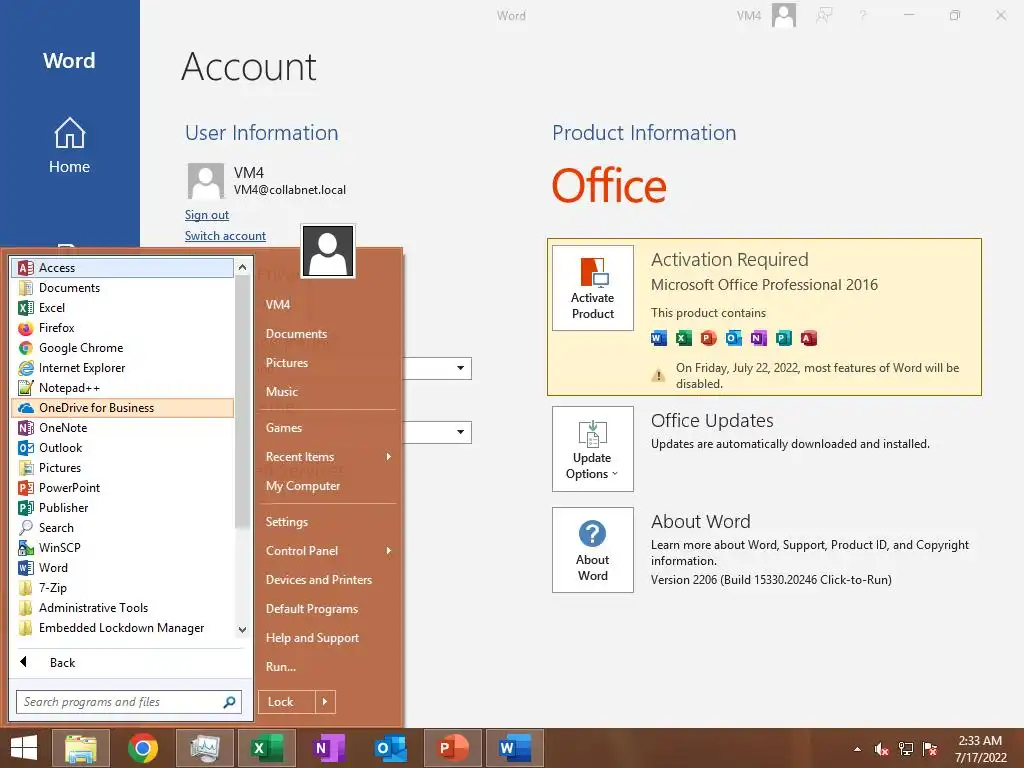
Task: Launch Google Chrome from the Start menu list
Action: pyautogui.click(x=122, y=348)
